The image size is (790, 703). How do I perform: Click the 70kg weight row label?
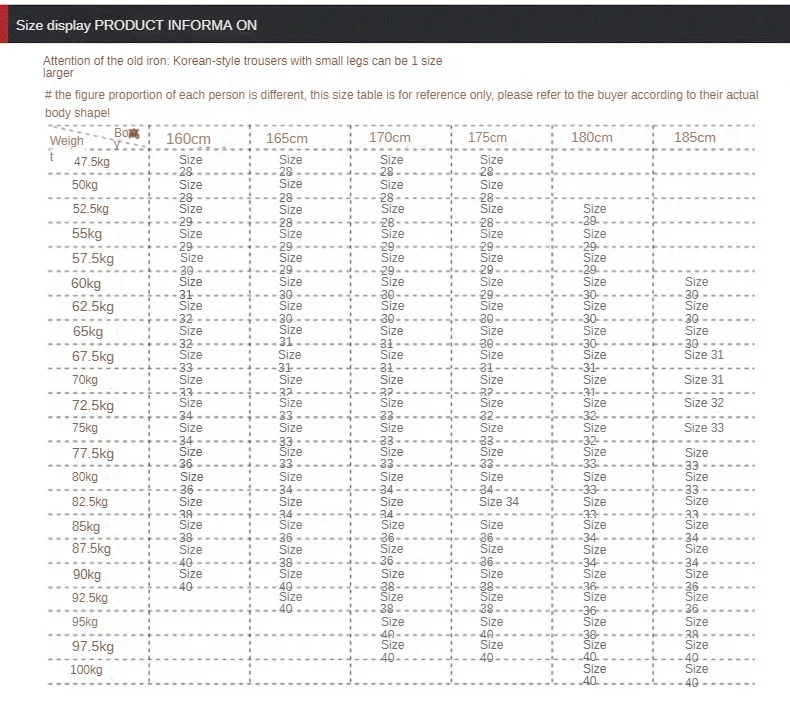(x=85, y=379)
